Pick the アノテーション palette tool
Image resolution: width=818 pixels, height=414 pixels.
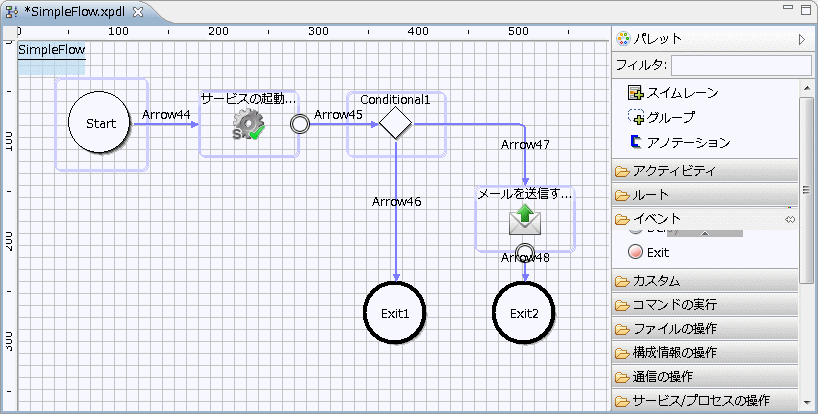click(x=680, y=142)
